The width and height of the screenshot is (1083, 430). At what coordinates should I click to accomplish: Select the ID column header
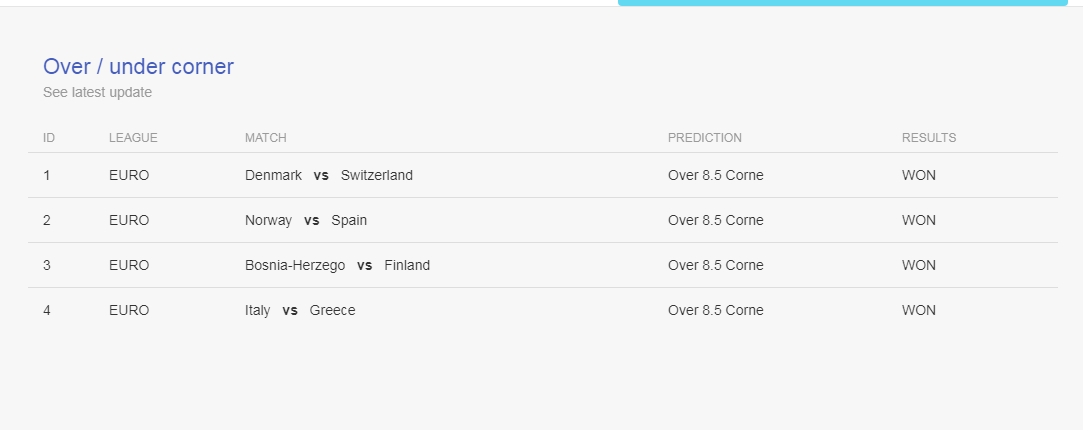(49, 138)
